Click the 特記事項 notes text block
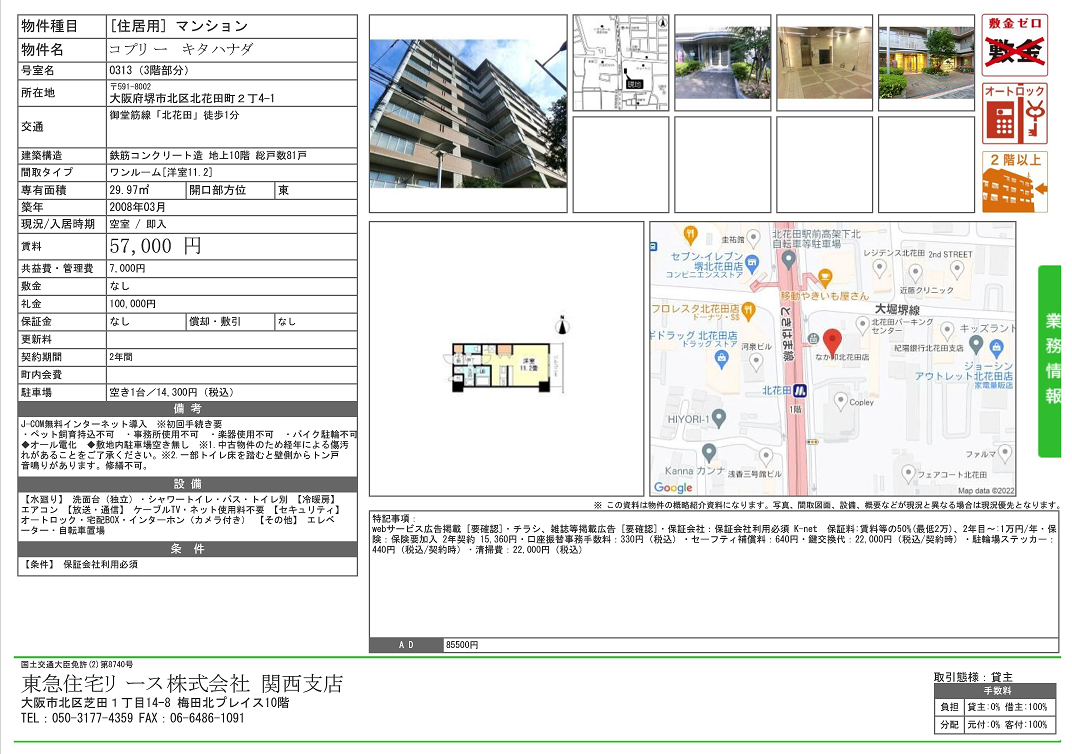 tap(714, 534)
